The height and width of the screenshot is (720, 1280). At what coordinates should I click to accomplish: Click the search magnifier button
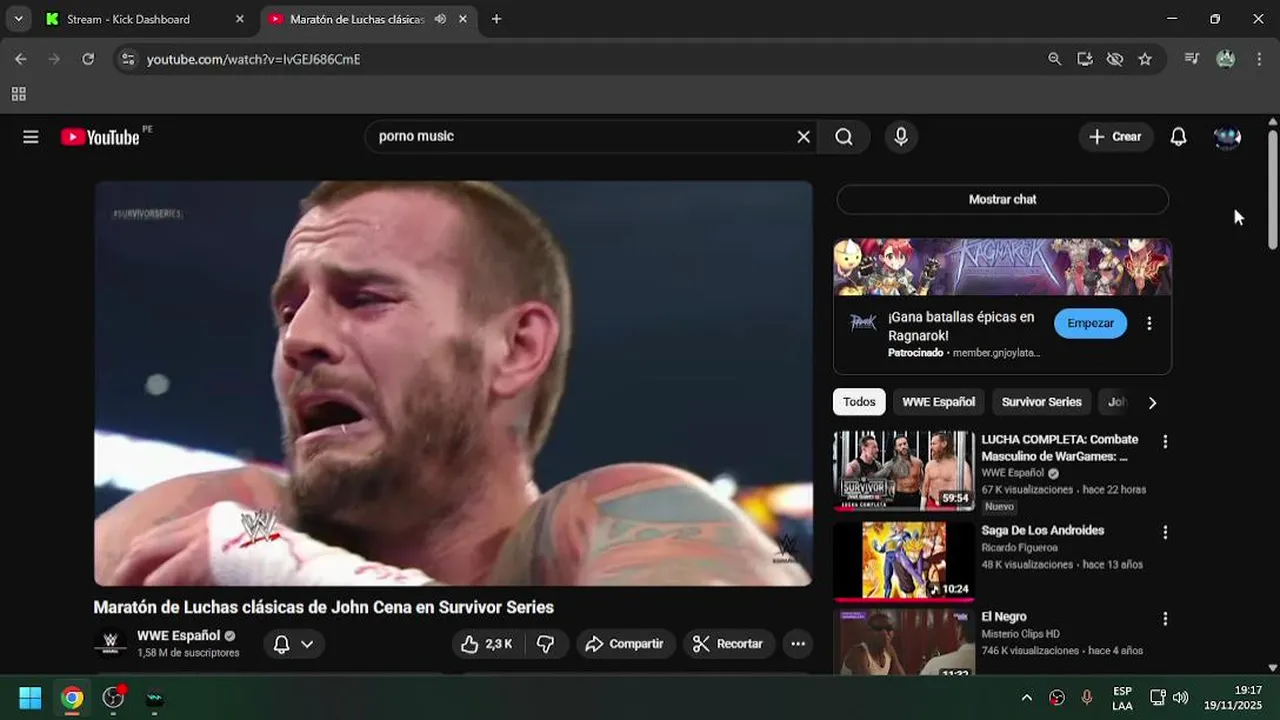[844, 137]
